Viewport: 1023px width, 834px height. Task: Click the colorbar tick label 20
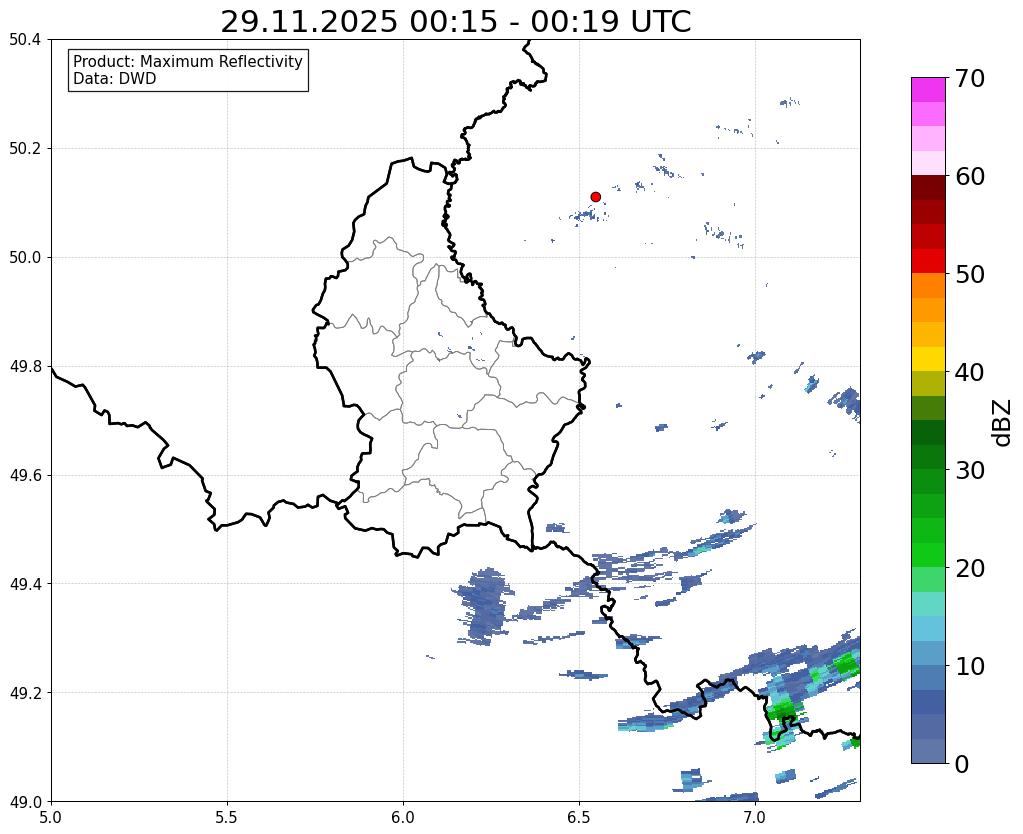pos(970,568)
